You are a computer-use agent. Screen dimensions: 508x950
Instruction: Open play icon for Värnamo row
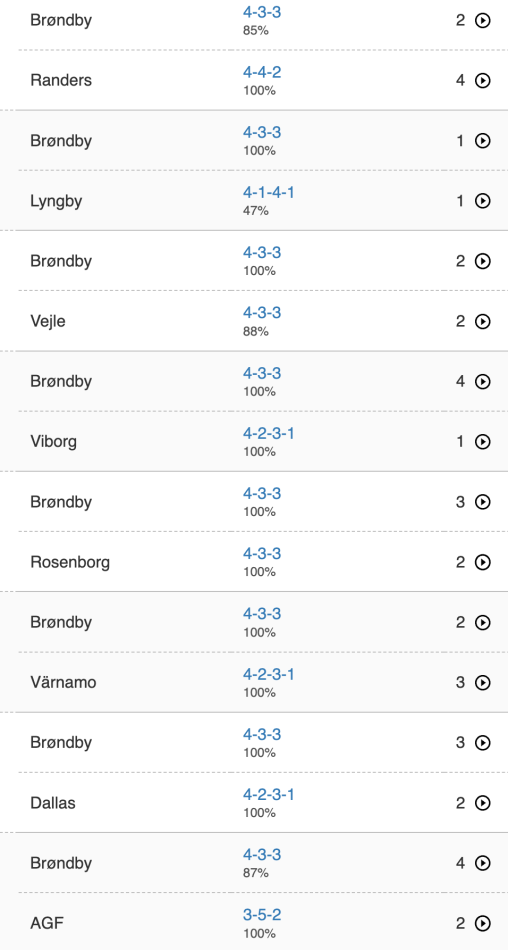pyautogui.click(x=483, y=683)
